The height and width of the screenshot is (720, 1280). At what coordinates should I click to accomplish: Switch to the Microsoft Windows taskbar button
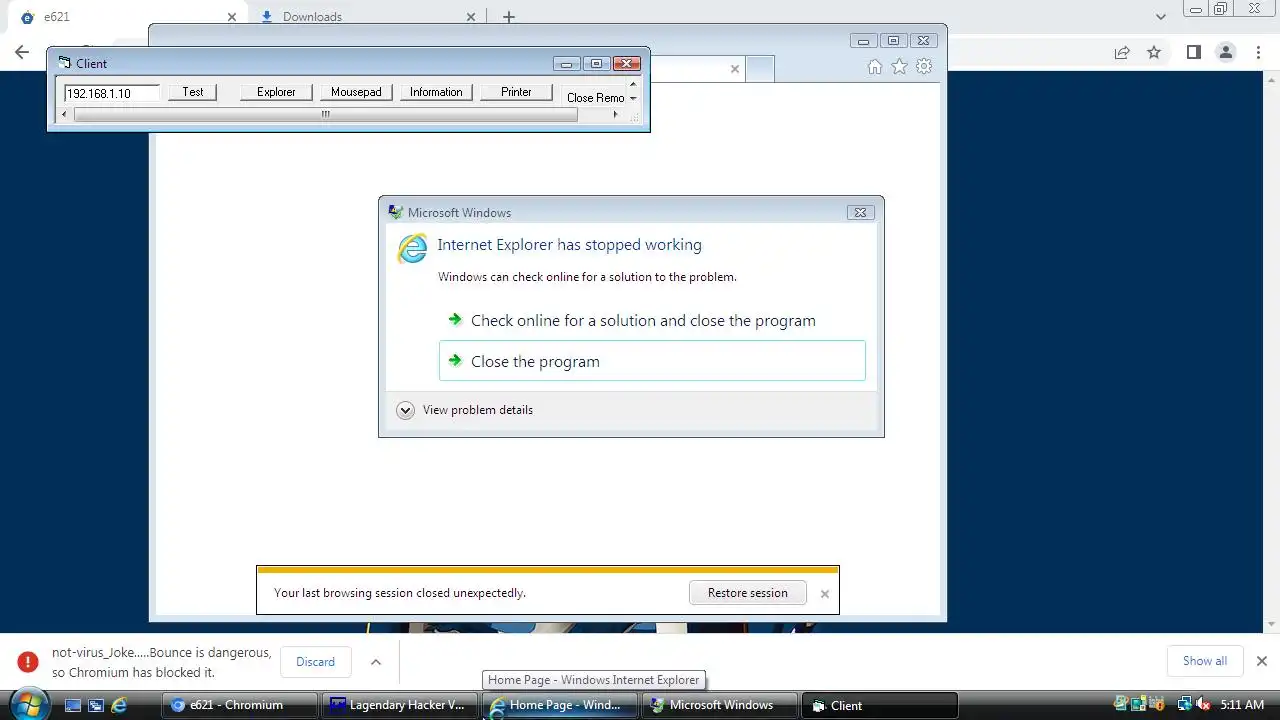click(x=720, y=705)
